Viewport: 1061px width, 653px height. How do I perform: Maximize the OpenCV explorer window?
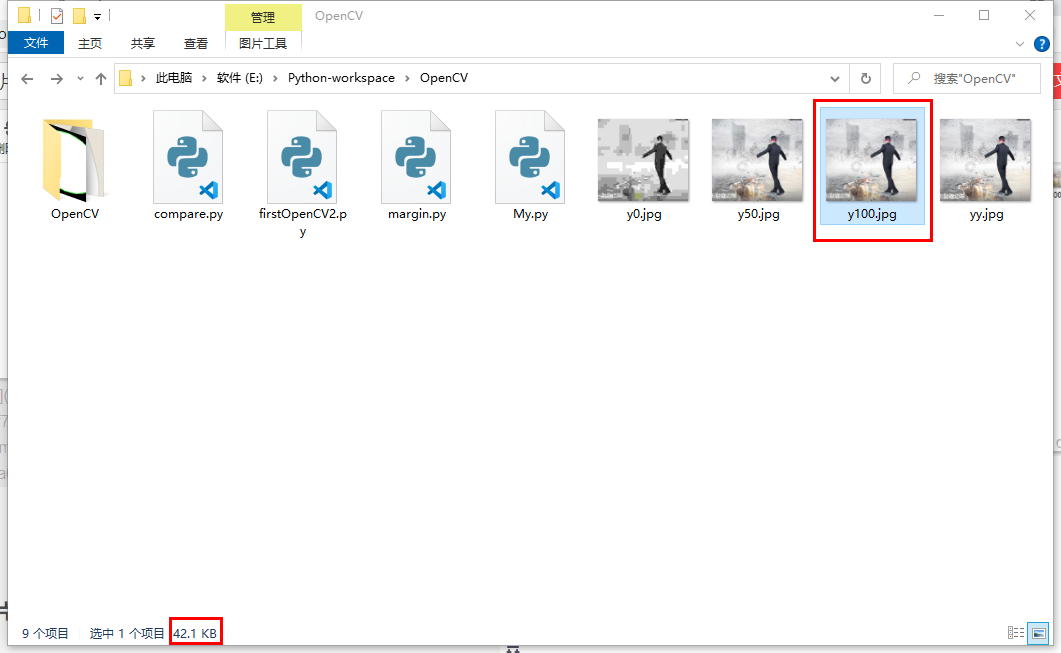984,15
